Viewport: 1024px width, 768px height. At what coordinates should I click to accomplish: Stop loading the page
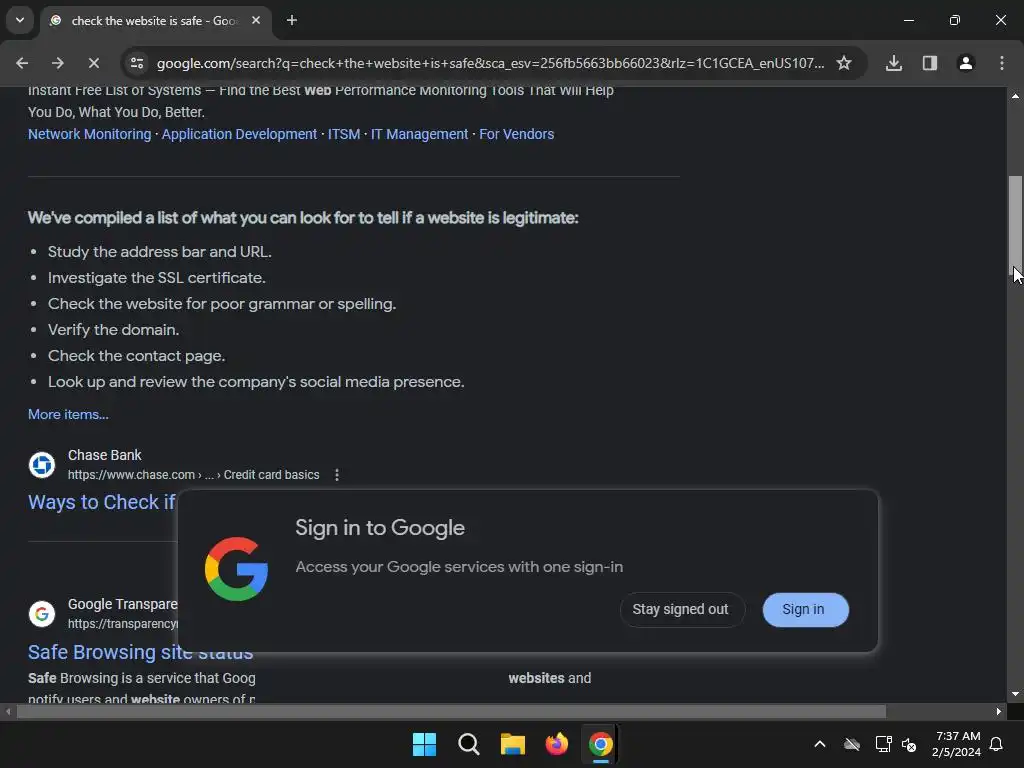pos(93,63)
